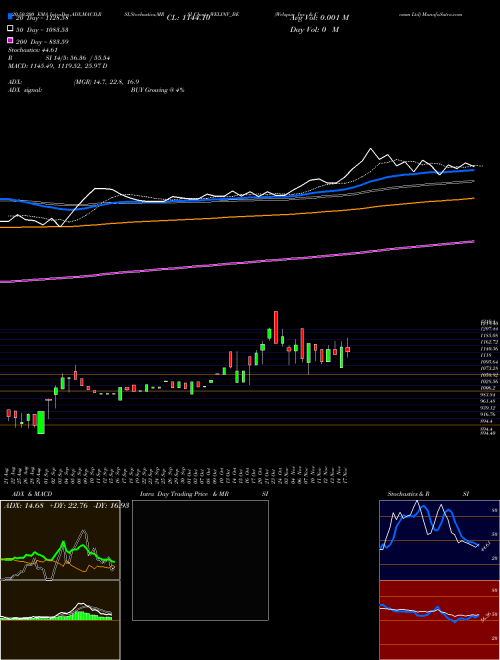Image resolution: width=500 pixels, height=660 pixels.
Task: Click the '(MGR) 14.7, 22.8, 16.9' ADX values
Action: [x=106, y=82]
